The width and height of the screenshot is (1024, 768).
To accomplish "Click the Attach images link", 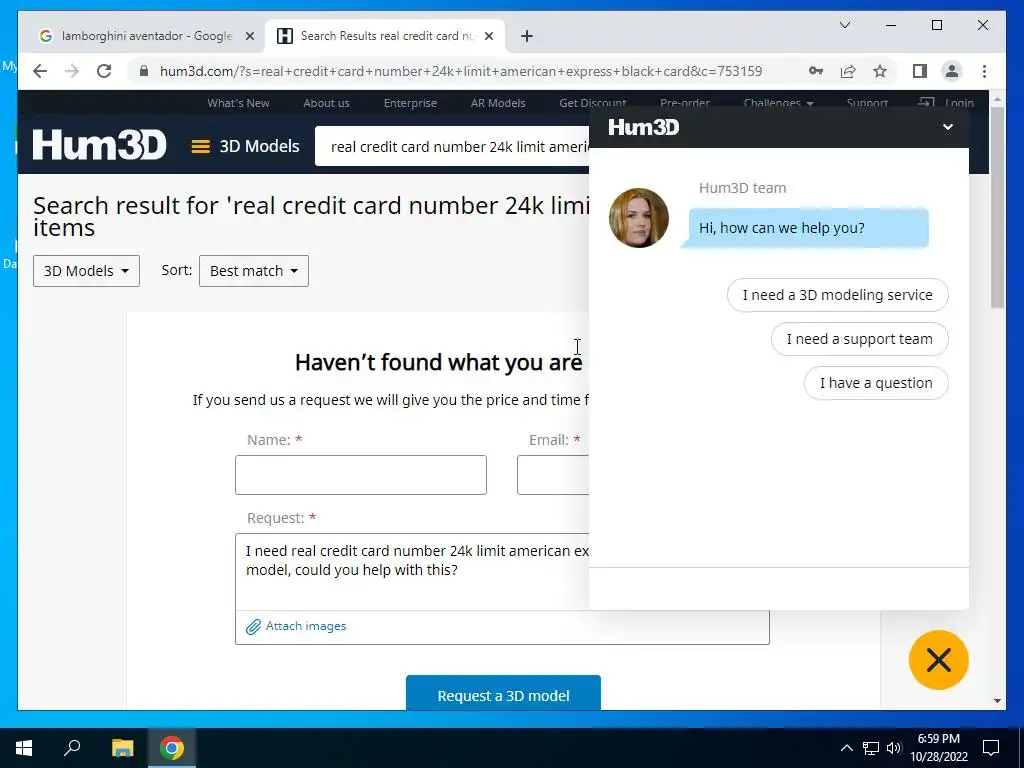I will [x=296, y=626].
